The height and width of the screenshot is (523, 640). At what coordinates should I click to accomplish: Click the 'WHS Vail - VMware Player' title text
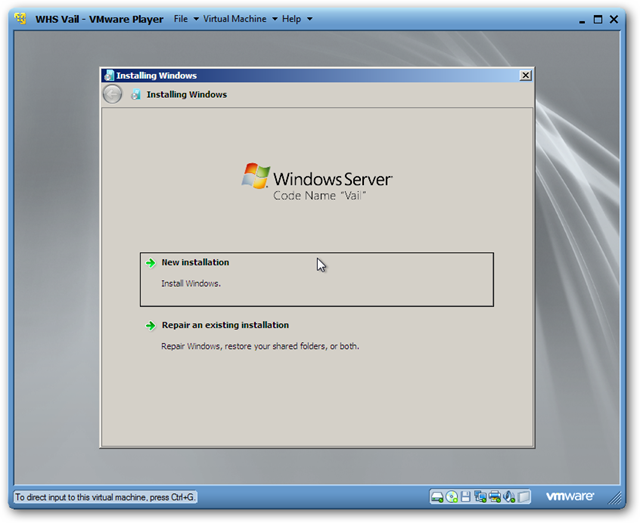[x=99, y=19]
